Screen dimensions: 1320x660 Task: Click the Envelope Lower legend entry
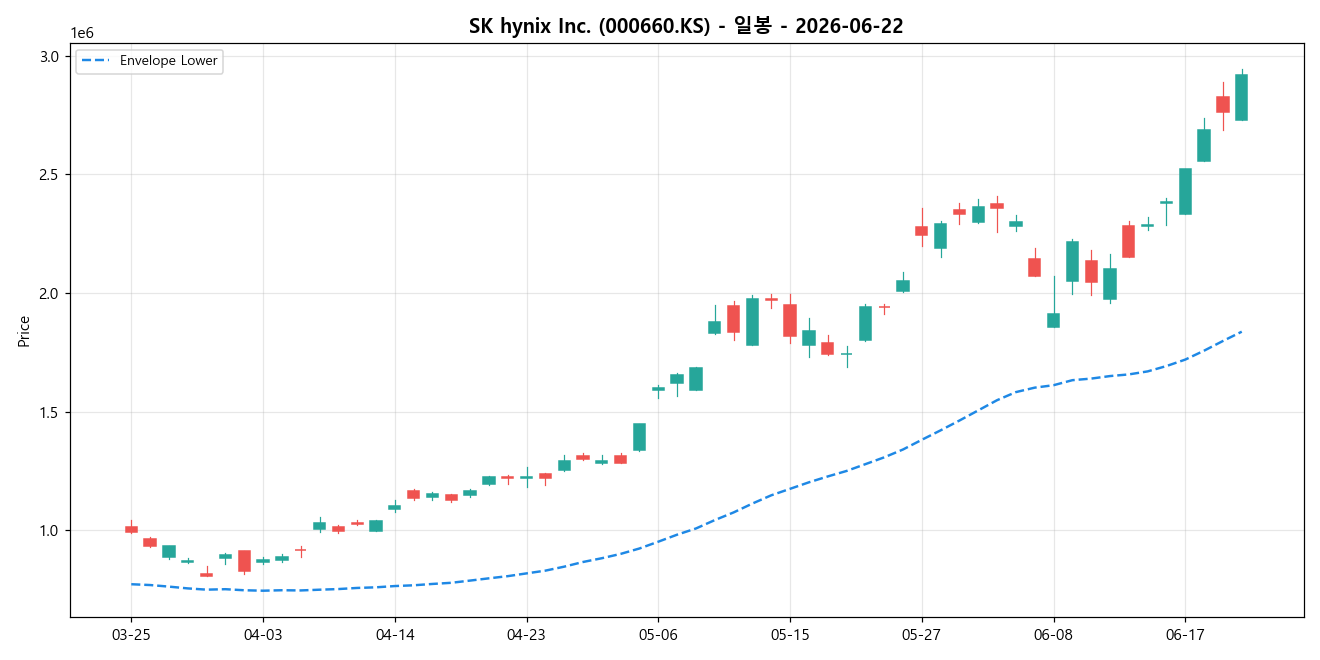coord(148,61)
